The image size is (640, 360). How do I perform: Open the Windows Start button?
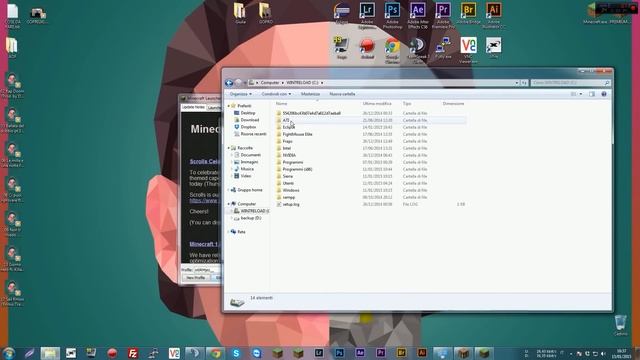click(9, 353)
